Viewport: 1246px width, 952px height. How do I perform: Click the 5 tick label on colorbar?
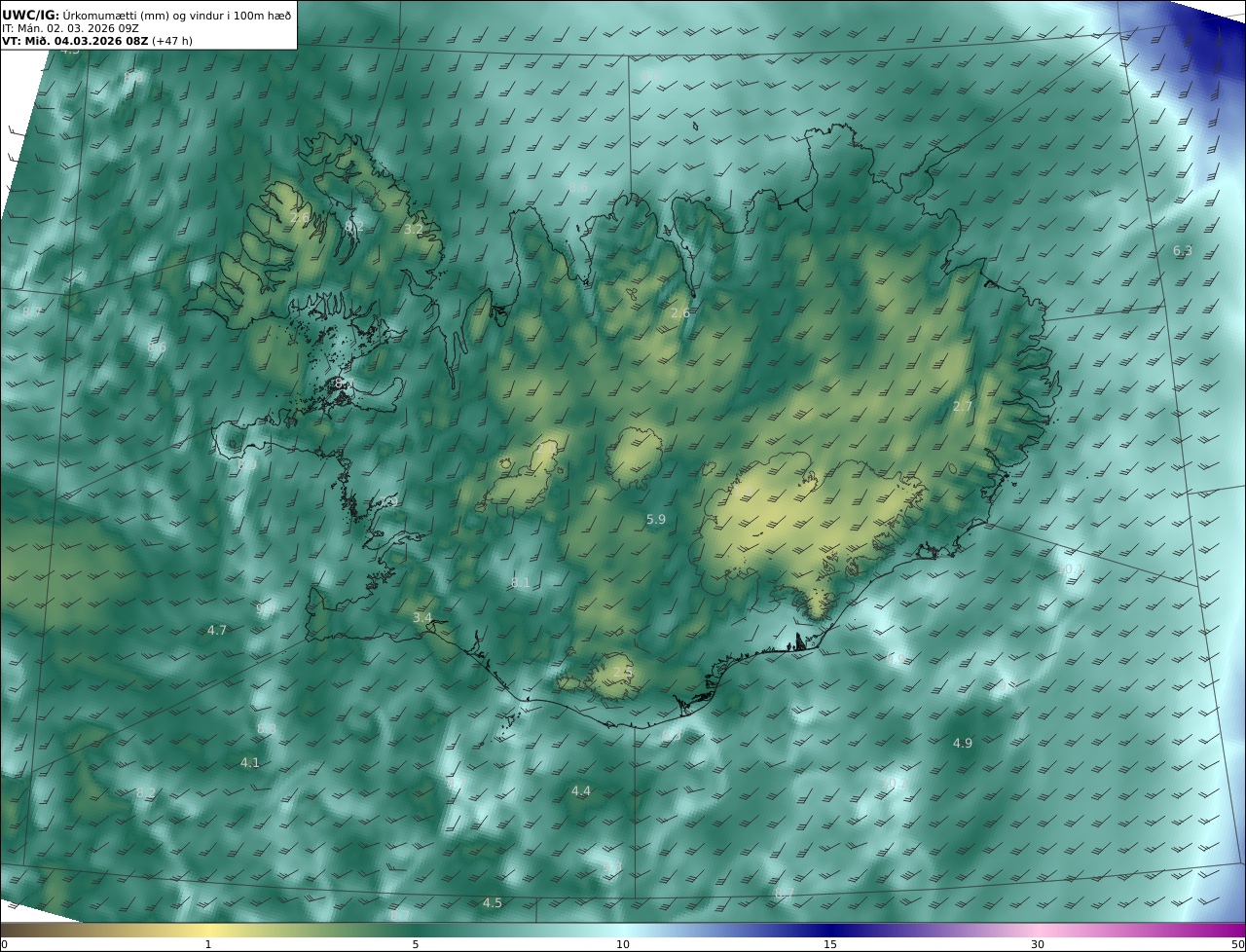416,944
